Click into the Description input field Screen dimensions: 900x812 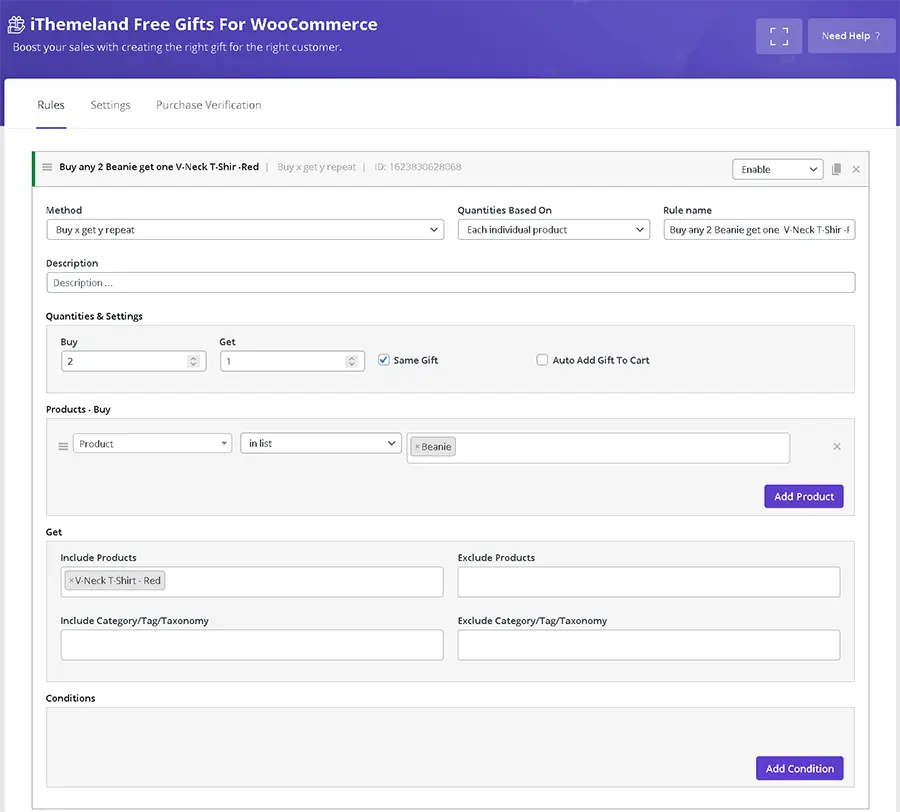pos(450,283)
